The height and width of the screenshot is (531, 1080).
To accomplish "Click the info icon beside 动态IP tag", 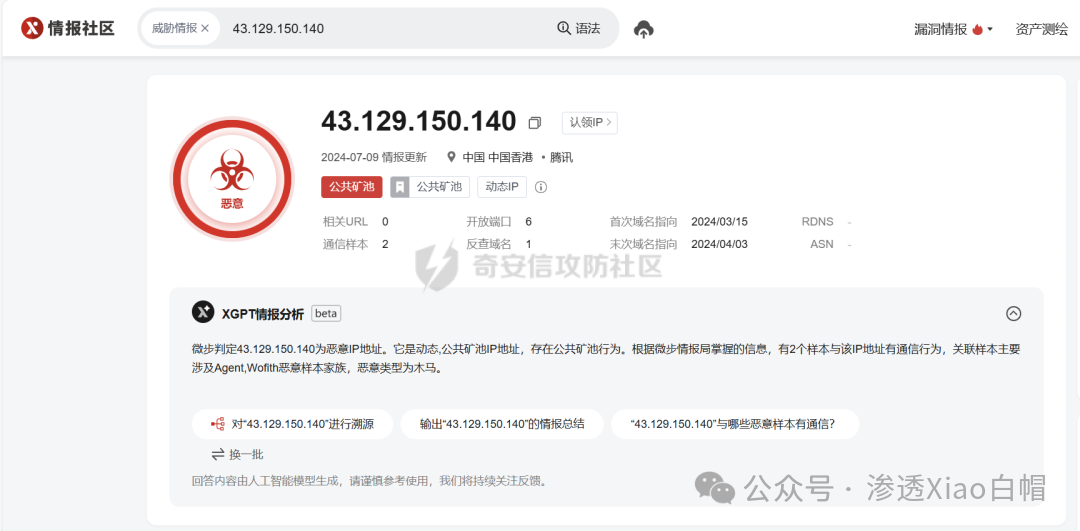I will pyautogui.click(x=541, y=187).
